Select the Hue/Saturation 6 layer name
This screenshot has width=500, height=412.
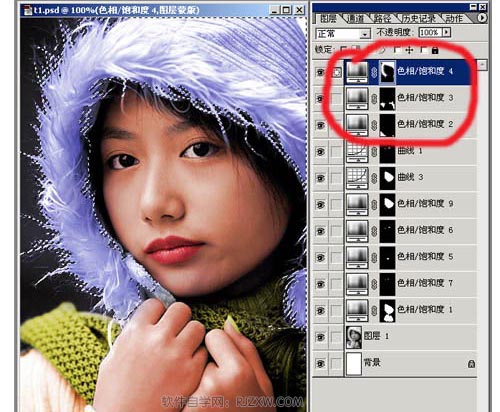425,230
